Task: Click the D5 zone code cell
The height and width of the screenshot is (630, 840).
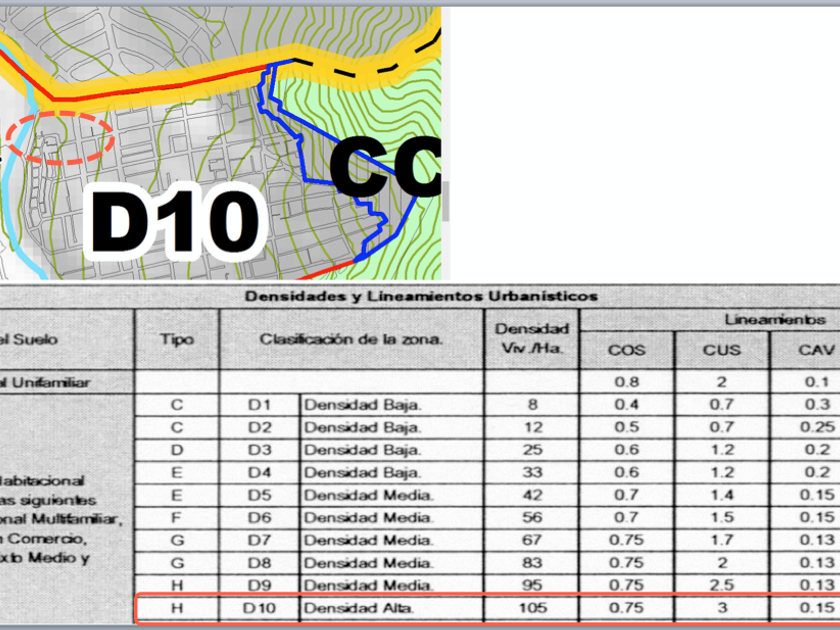Action: click(x=260, y=495)
